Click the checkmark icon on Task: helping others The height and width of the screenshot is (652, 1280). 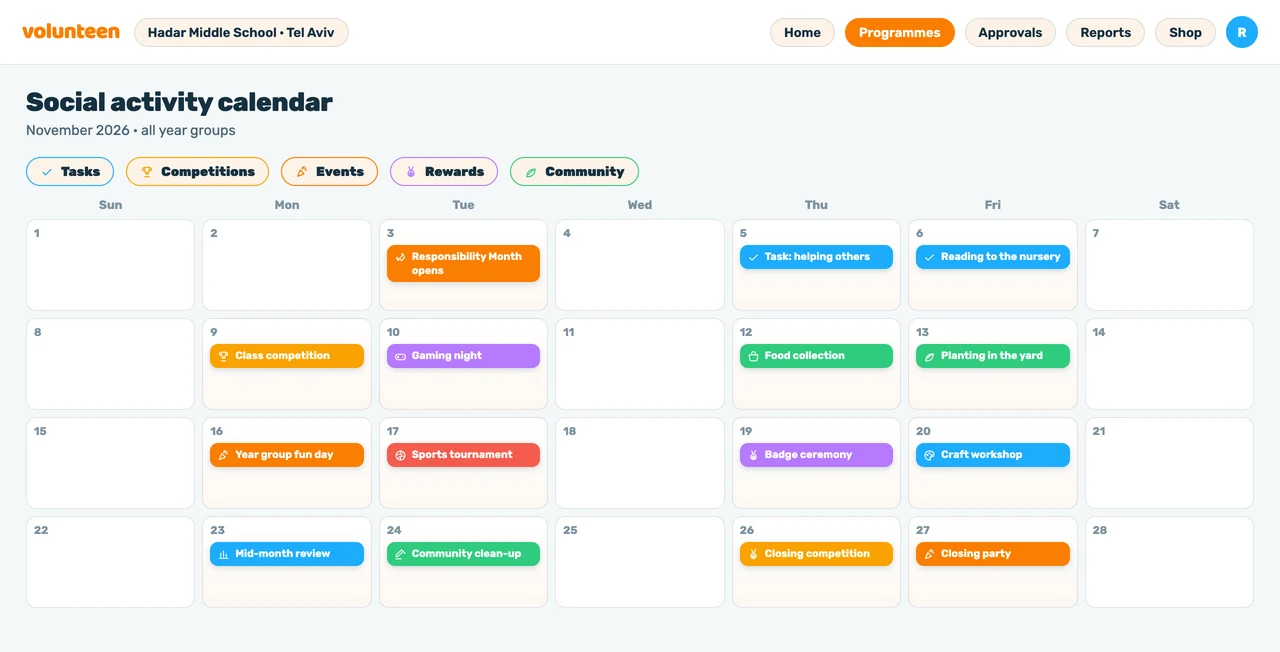pyautogui.click(x=754, y=257)
